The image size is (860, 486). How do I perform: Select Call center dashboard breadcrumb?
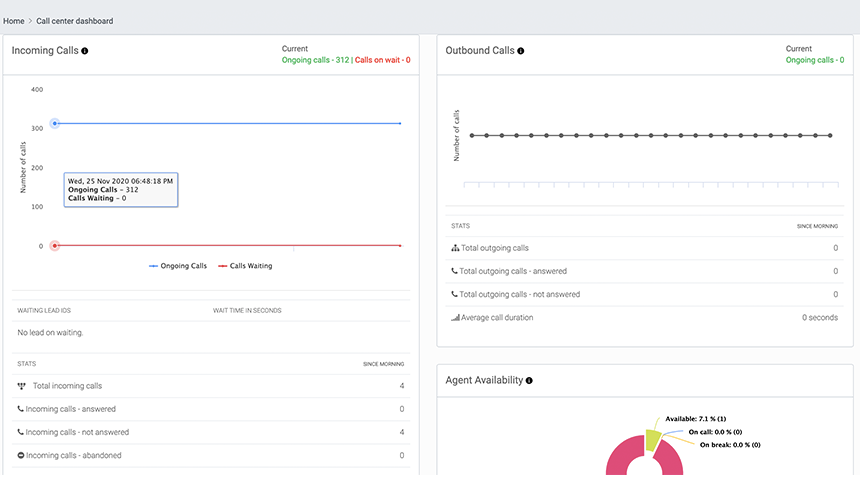click(x=75, y=21)
